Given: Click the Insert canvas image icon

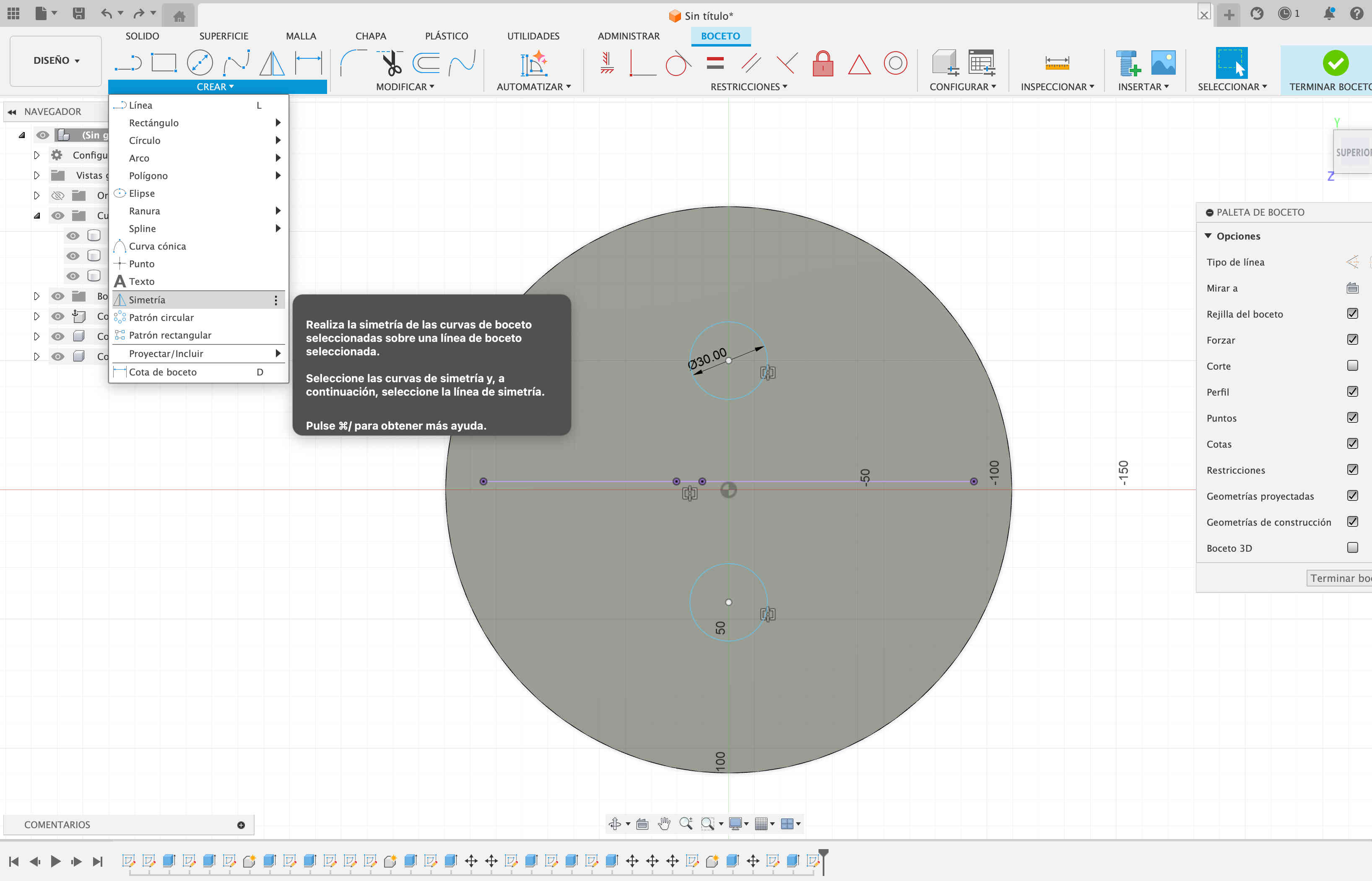Looking at the screenshot, I should 1163,63.
